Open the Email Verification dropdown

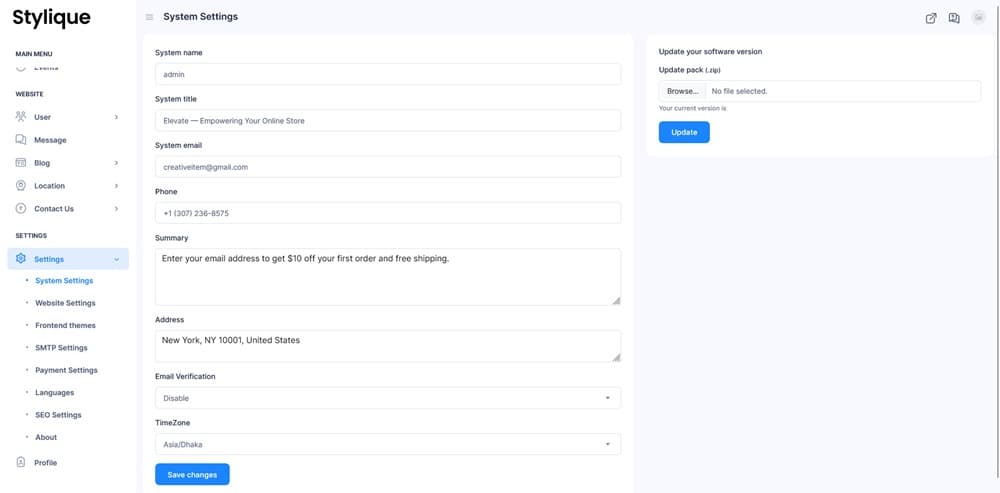point(387,398)
